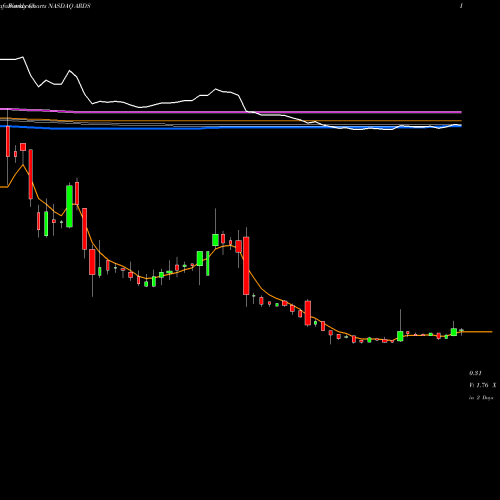Click the '0.31' price value
The width and height of the screenshot is (500, 500).
(475, 373)
